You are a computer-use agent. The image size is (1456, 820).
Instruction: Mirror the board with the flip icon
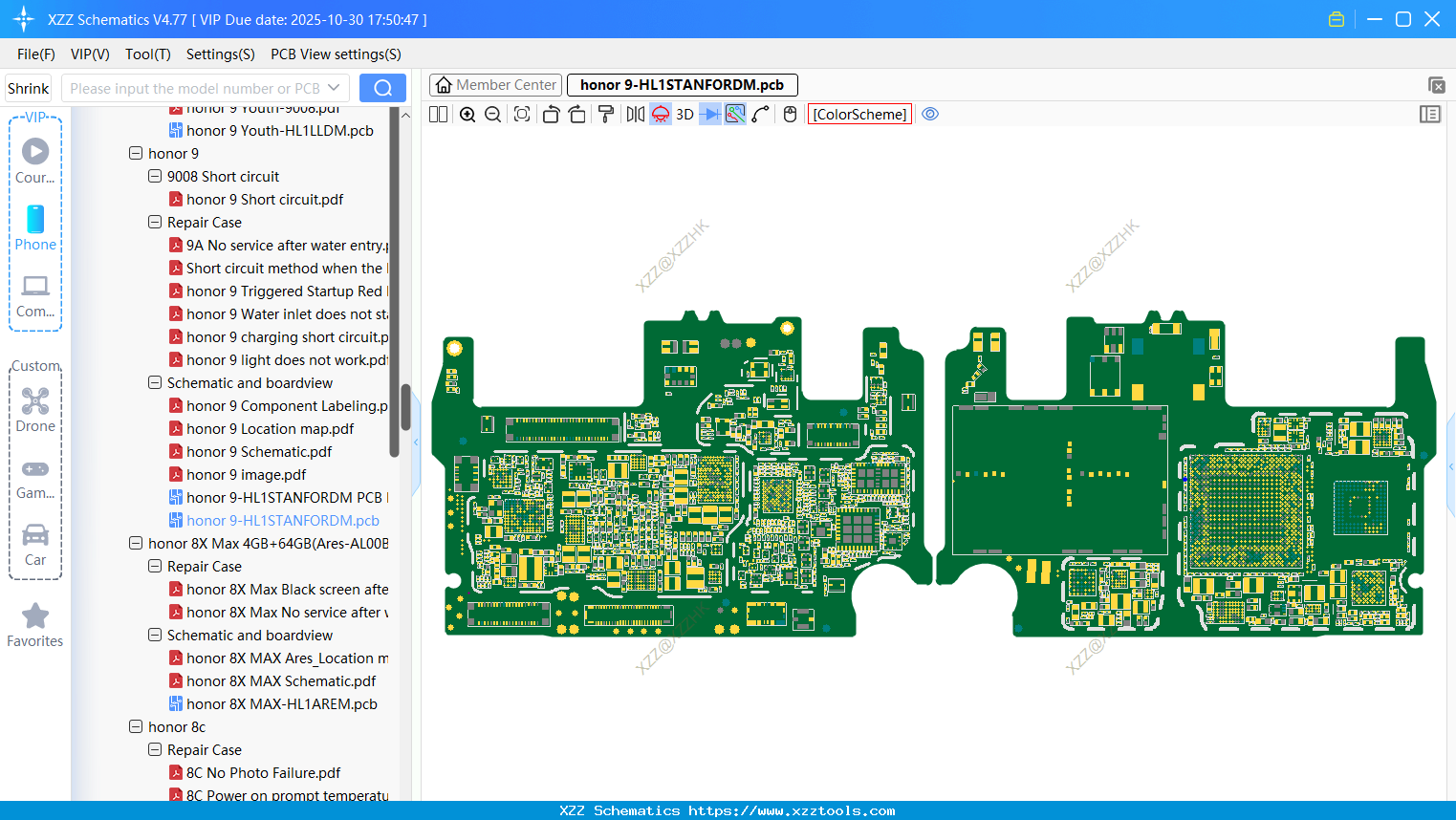pyautogui.click(x=635, y=115)
